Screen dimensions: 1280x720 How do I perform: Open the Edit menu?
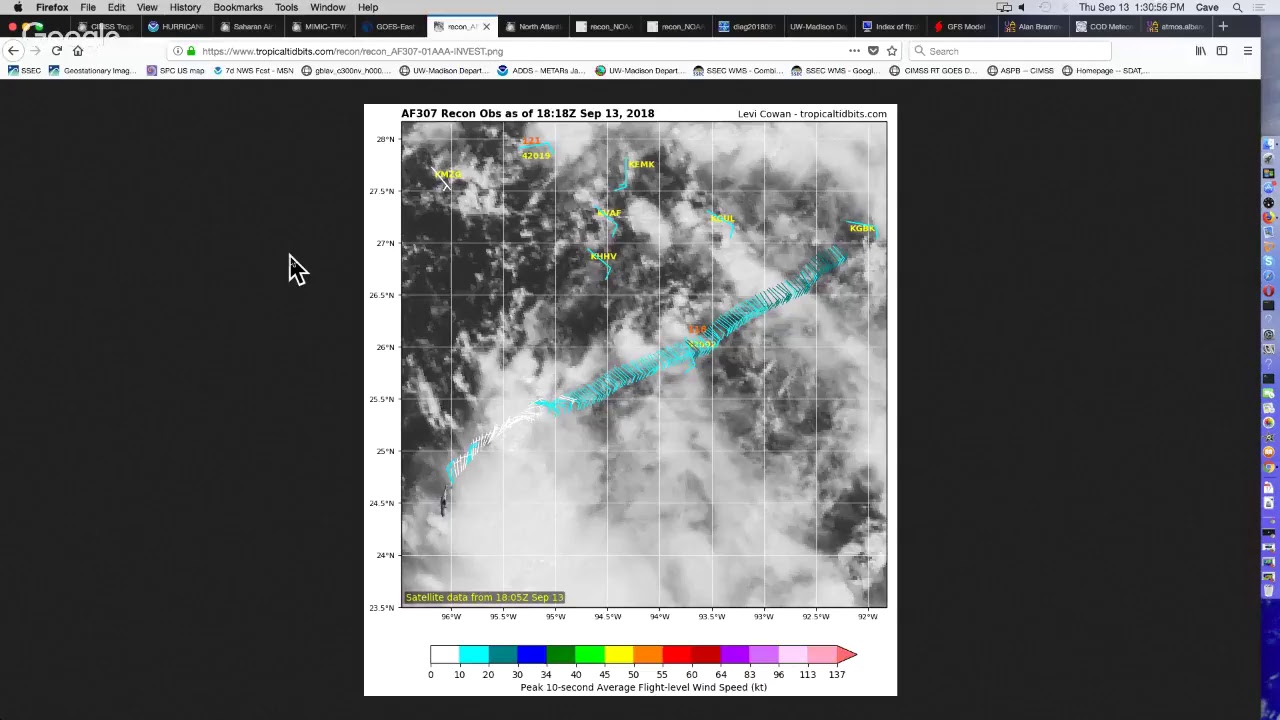coord(116,7)
